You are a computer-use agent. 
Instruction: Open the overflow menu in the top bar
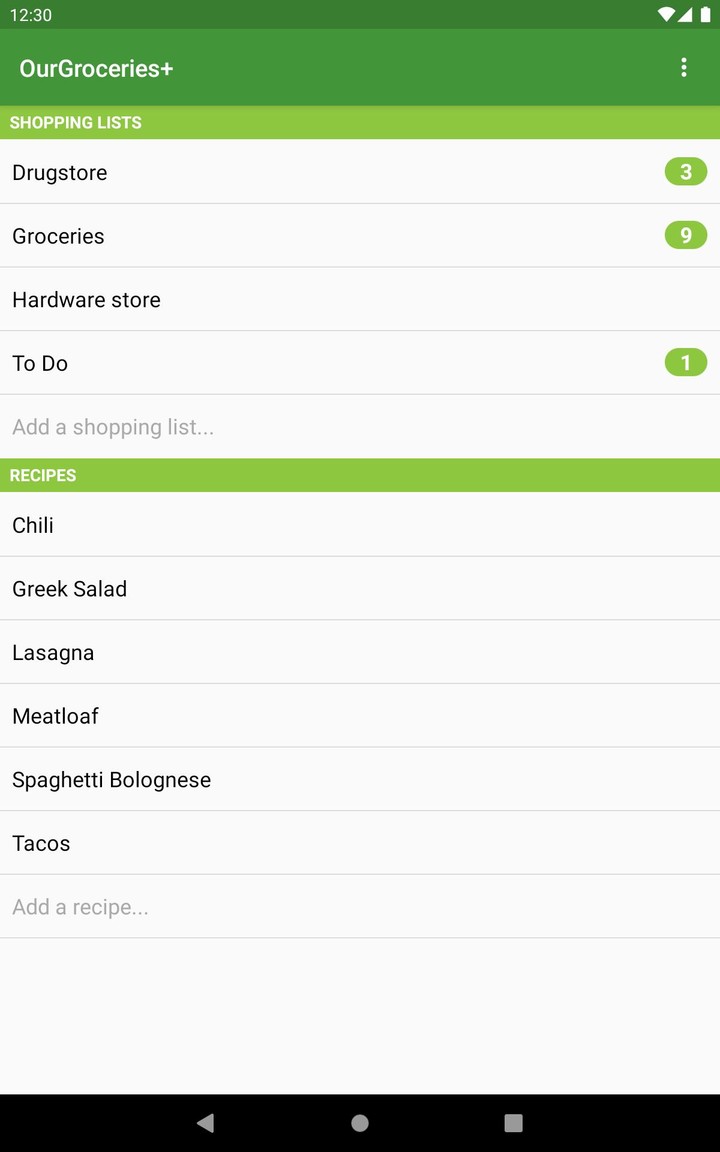[684, 67]
